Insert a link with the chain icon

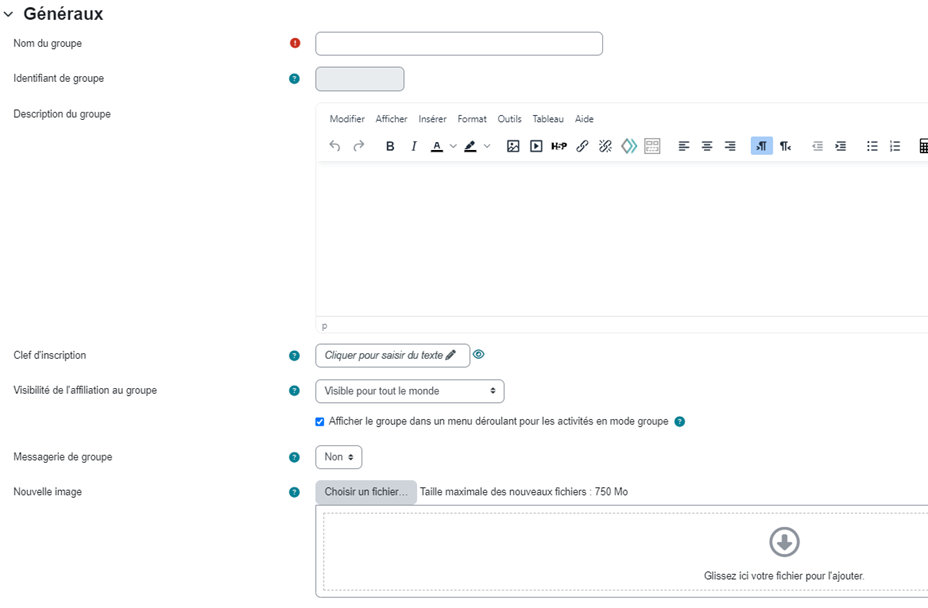(582, 146)
